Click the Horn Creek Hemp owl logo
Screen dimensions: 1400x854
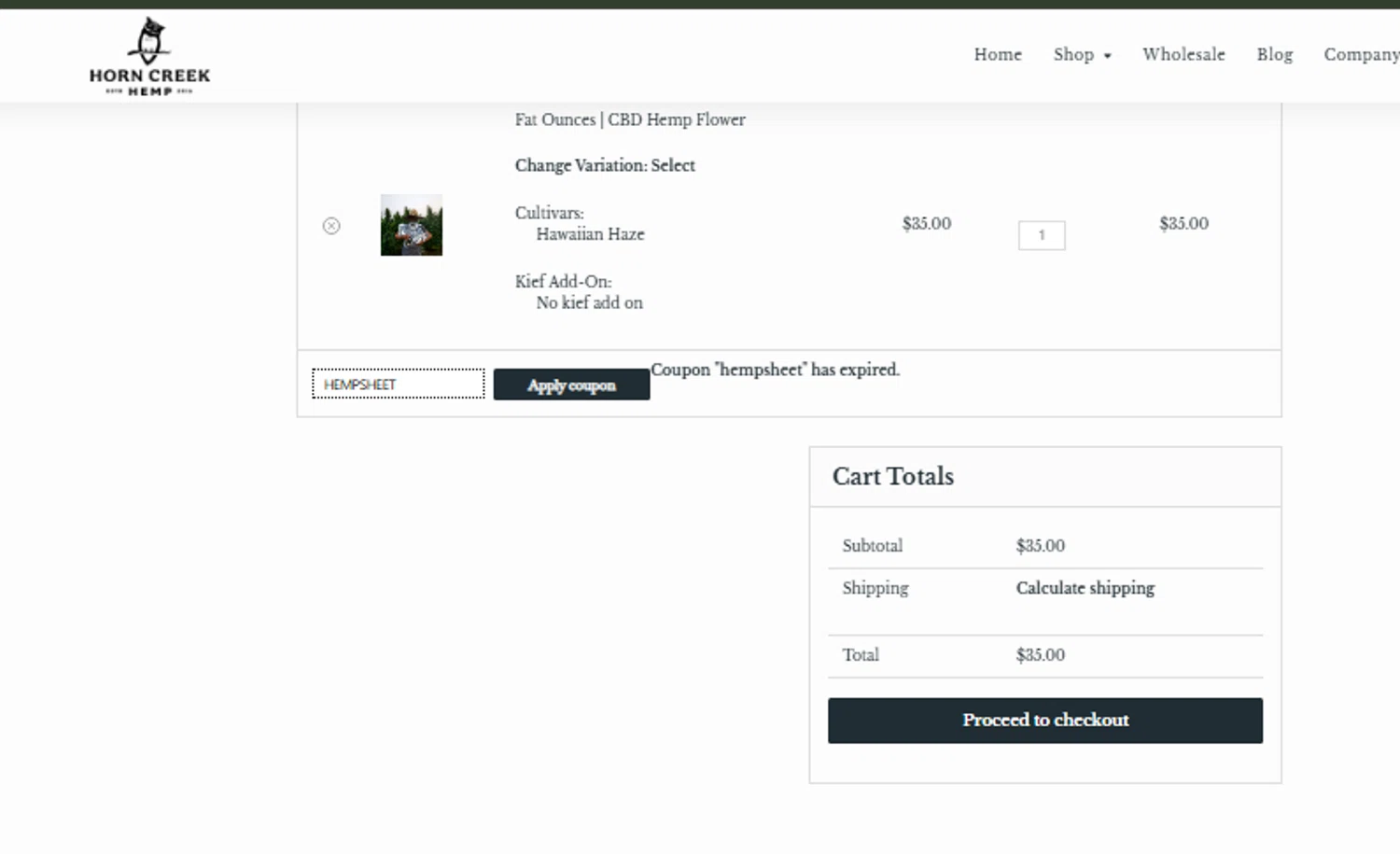click(x=149, y=56)
